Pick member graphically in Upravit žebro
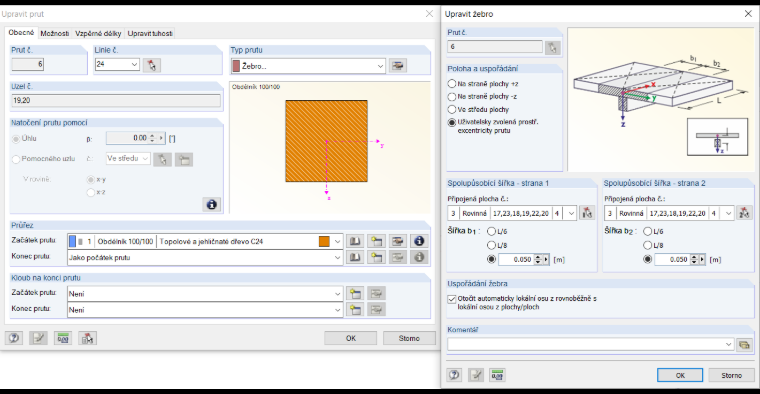 (x=553, y=47)
